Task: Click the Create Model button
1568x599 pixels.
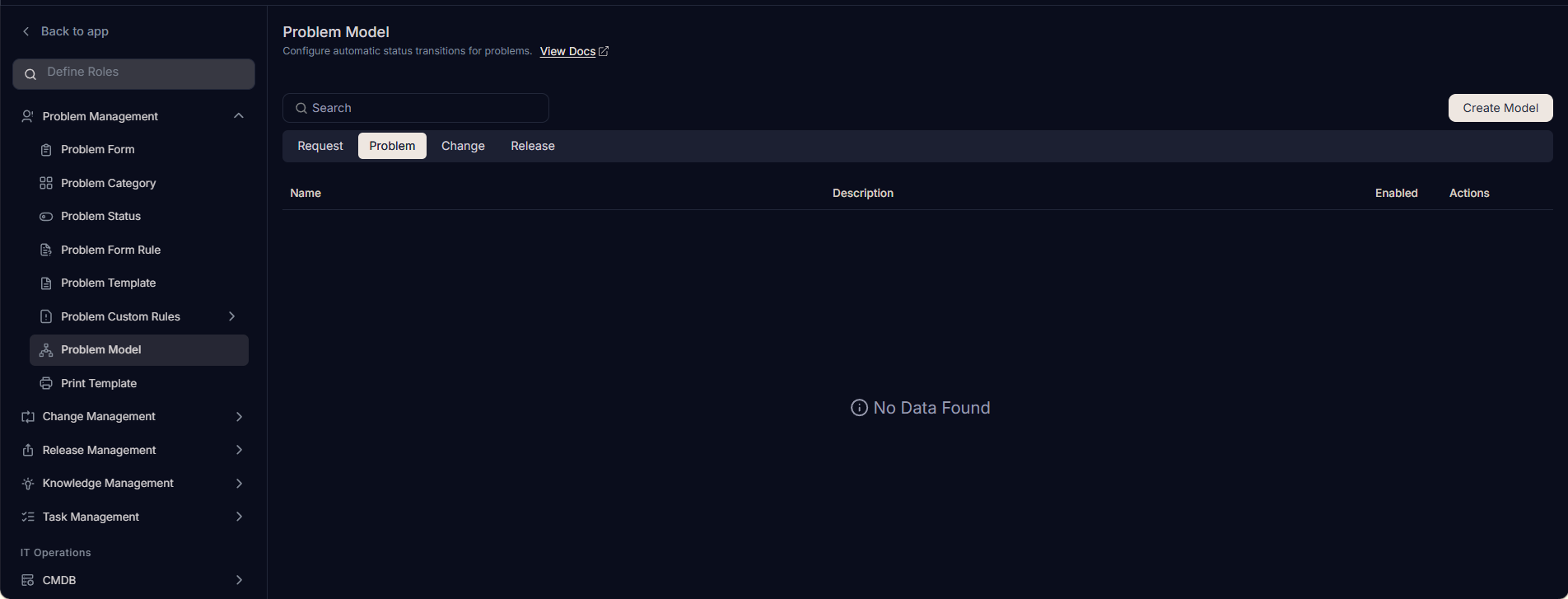Action: pyautogui.click(x=1500, y=108)
